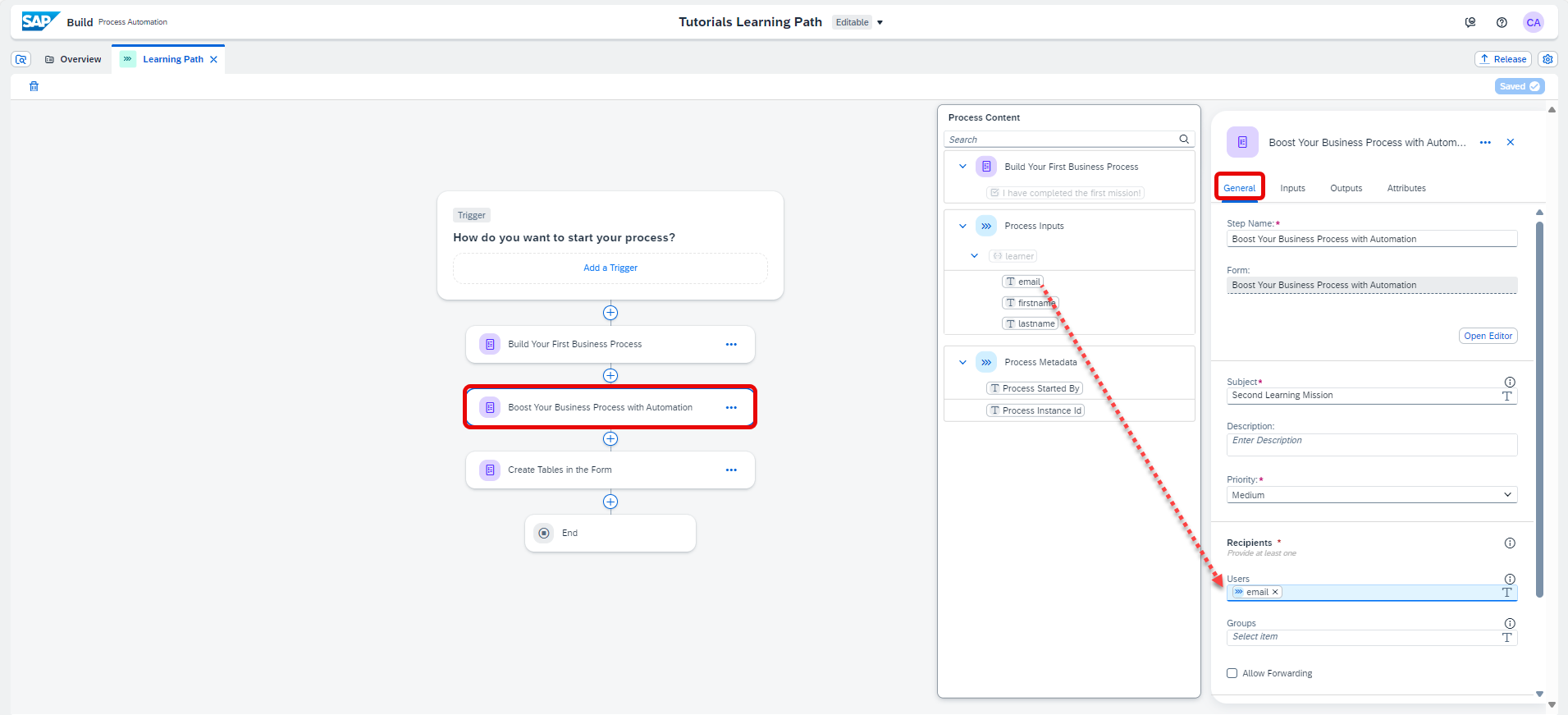This screenshot has height=715, width=1568.
Task: Click the info icon next to Subject
Action: click(x=1510, y=383)
